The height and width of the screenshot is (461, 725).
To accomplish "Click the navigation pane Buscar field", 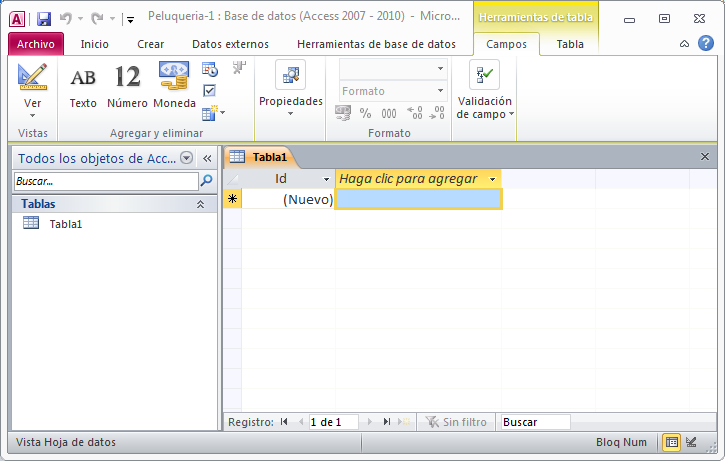I will (x=106, y=181).
